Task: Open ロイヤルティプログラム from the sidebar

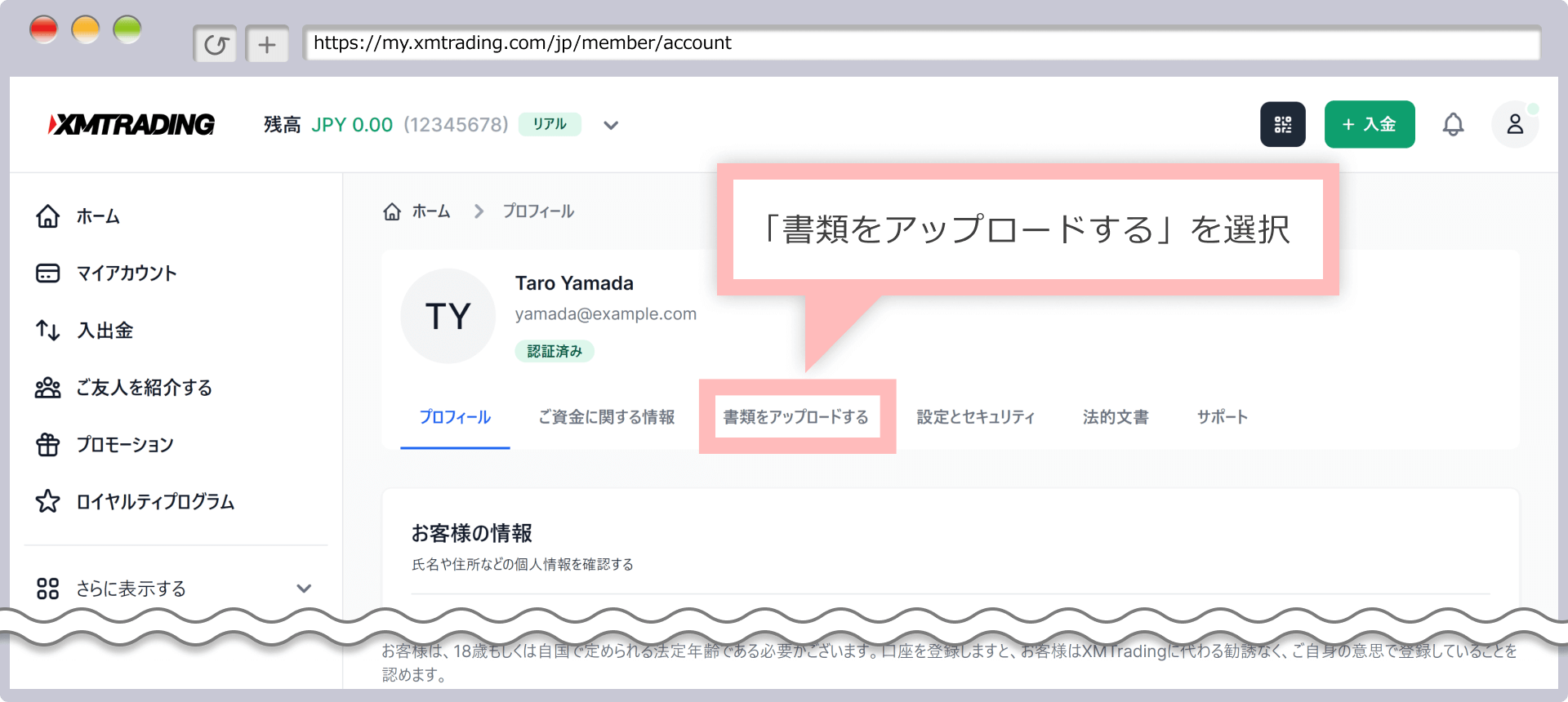Action: point(155,501)
